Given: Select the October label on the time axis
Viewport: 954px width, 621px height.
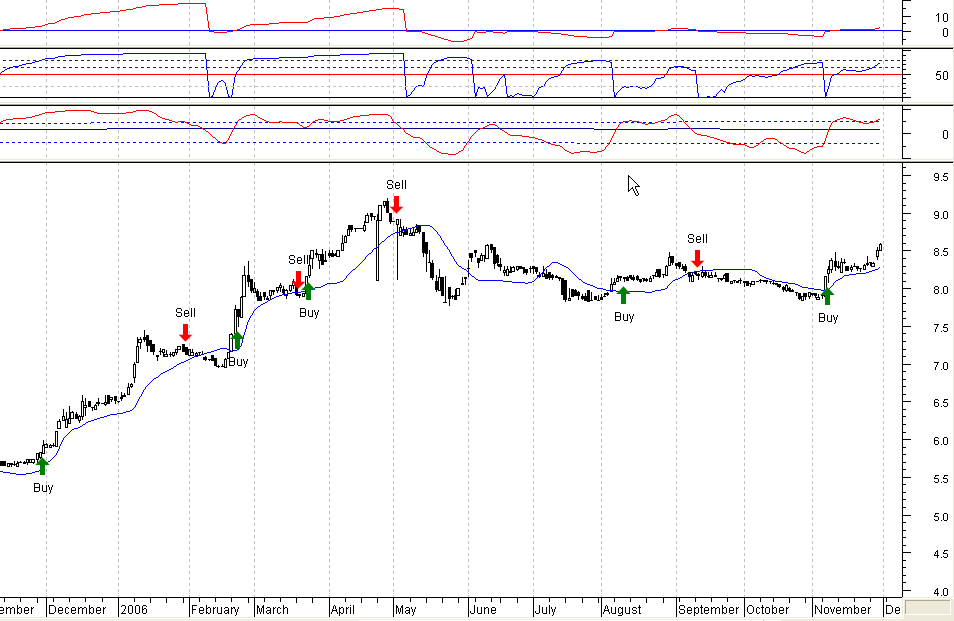Looking at the screenshot, I should click(x=768, y=609).
